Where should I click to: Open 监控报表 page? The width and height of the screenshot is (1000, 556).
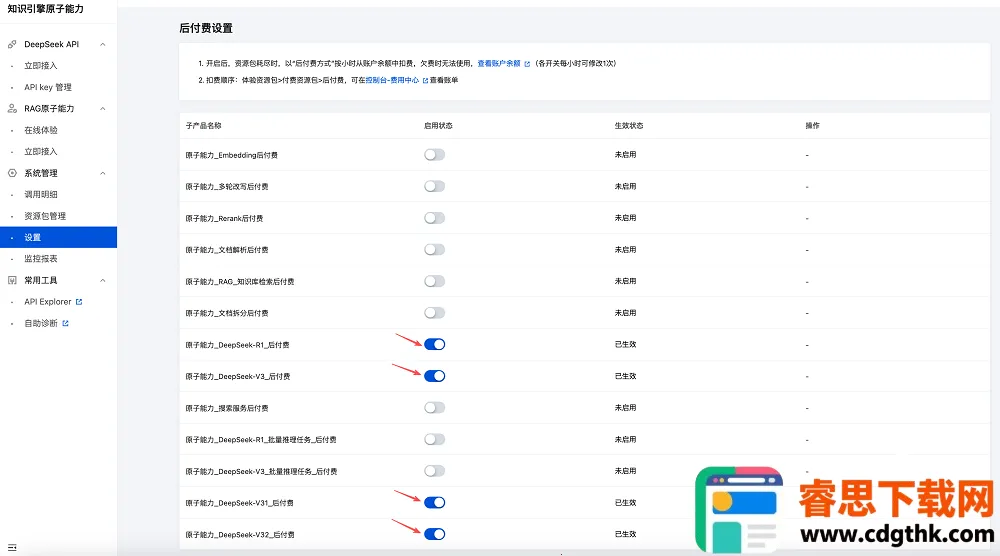41,259
